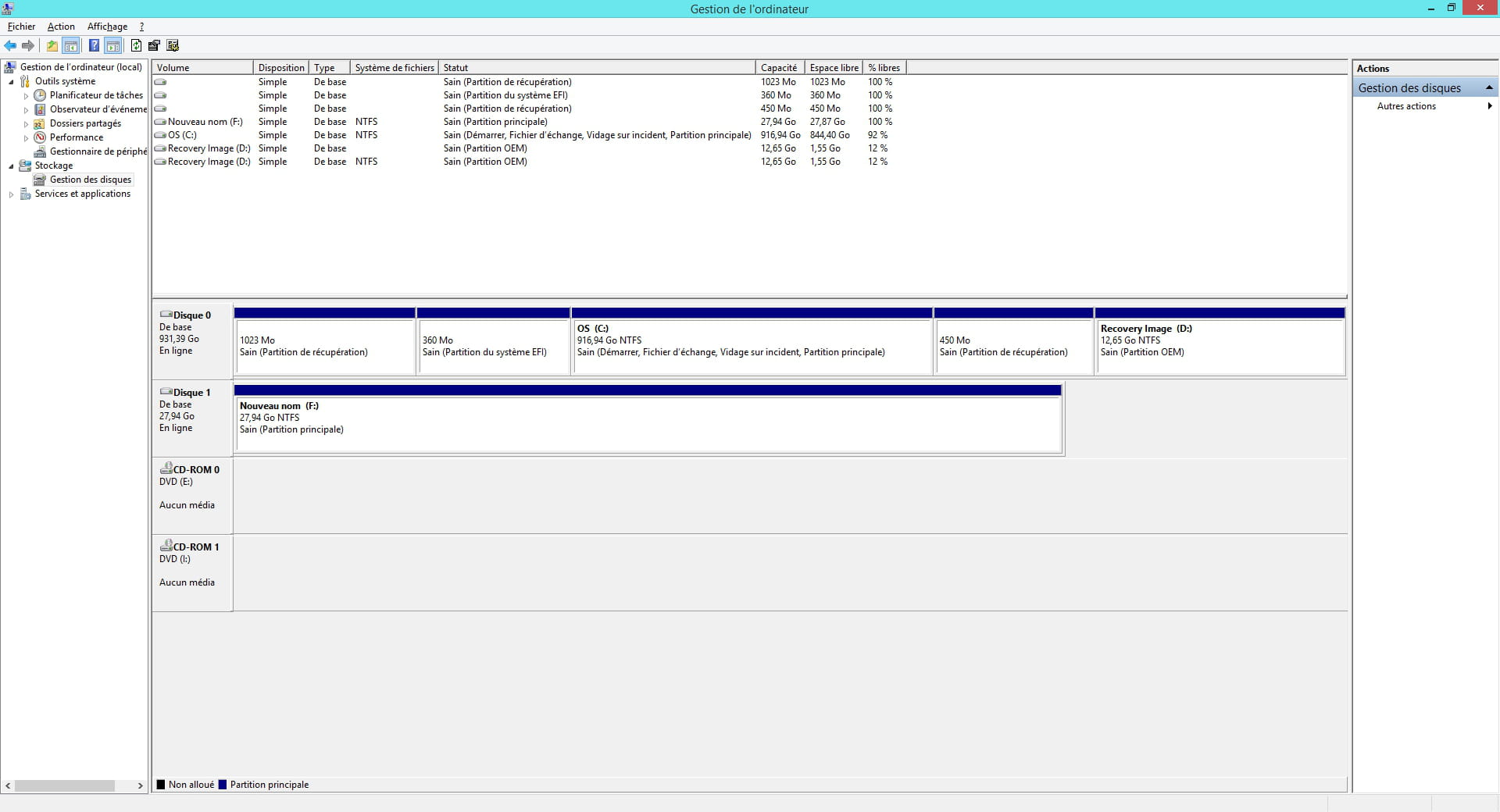Click the CD-ROM 1 drive icon
This screenshot has width=1500, height=812.
coord(166,545)
